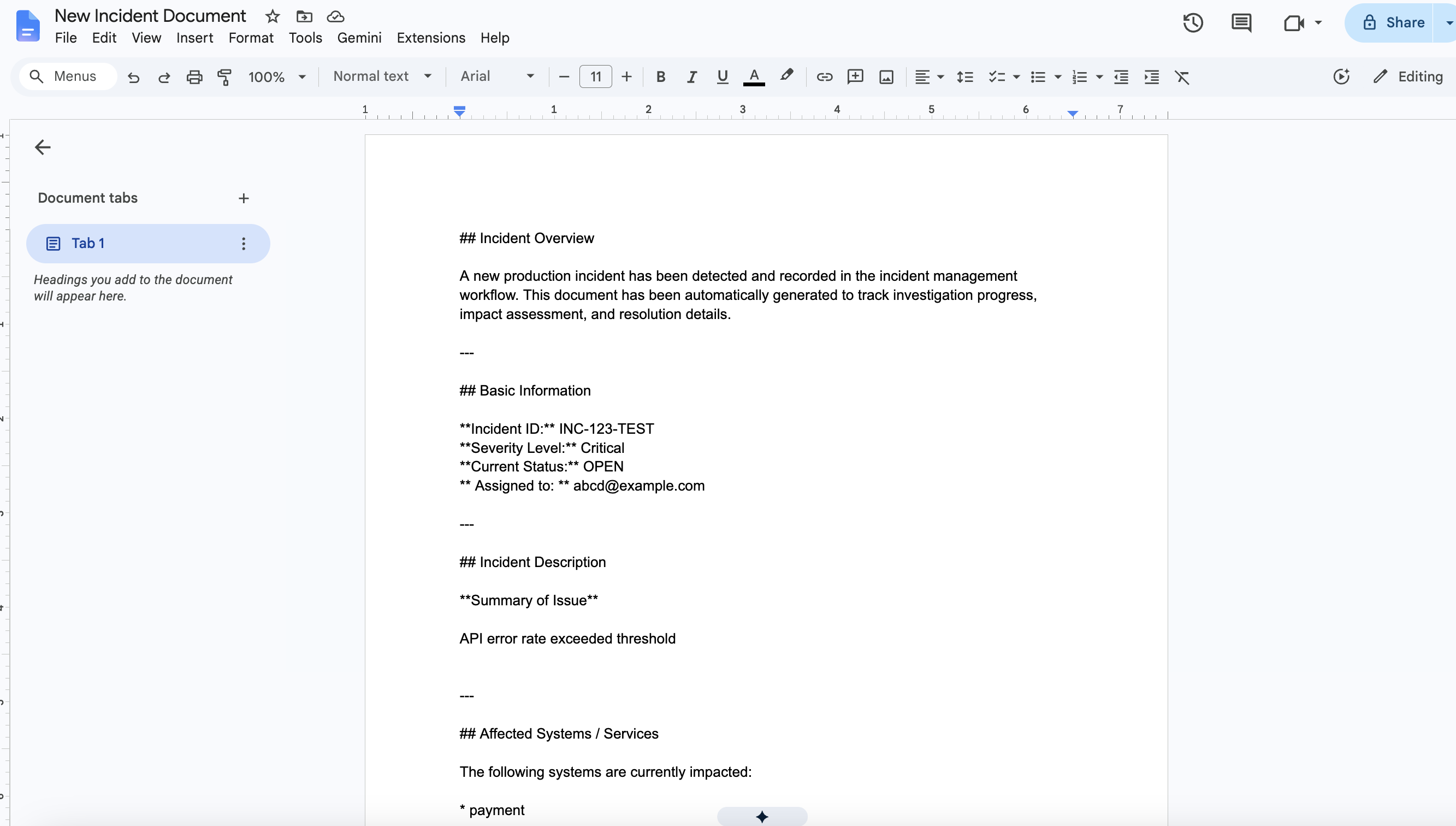Expand meeting options arrow
This screenshot has width=1456, height=826.
pyautogui.click(x=1318, y=23)
